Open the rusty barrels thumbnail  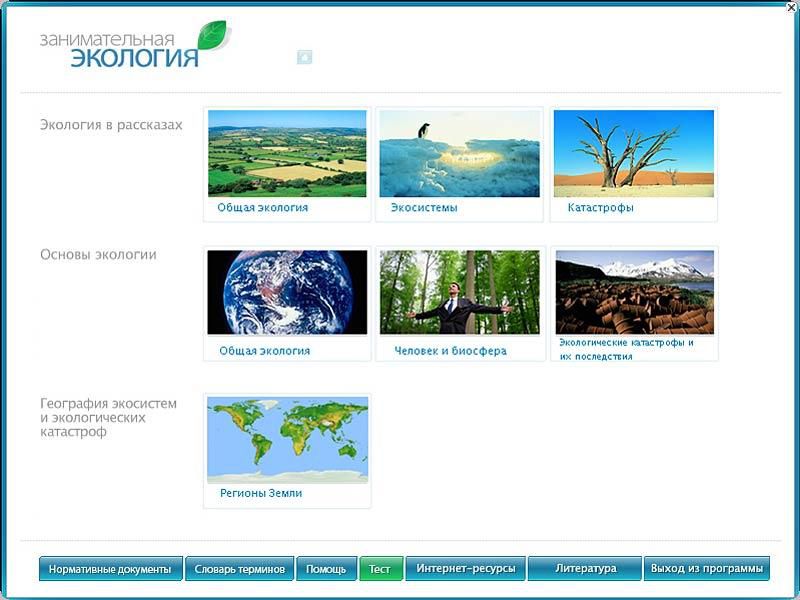(x=634, y=292)
